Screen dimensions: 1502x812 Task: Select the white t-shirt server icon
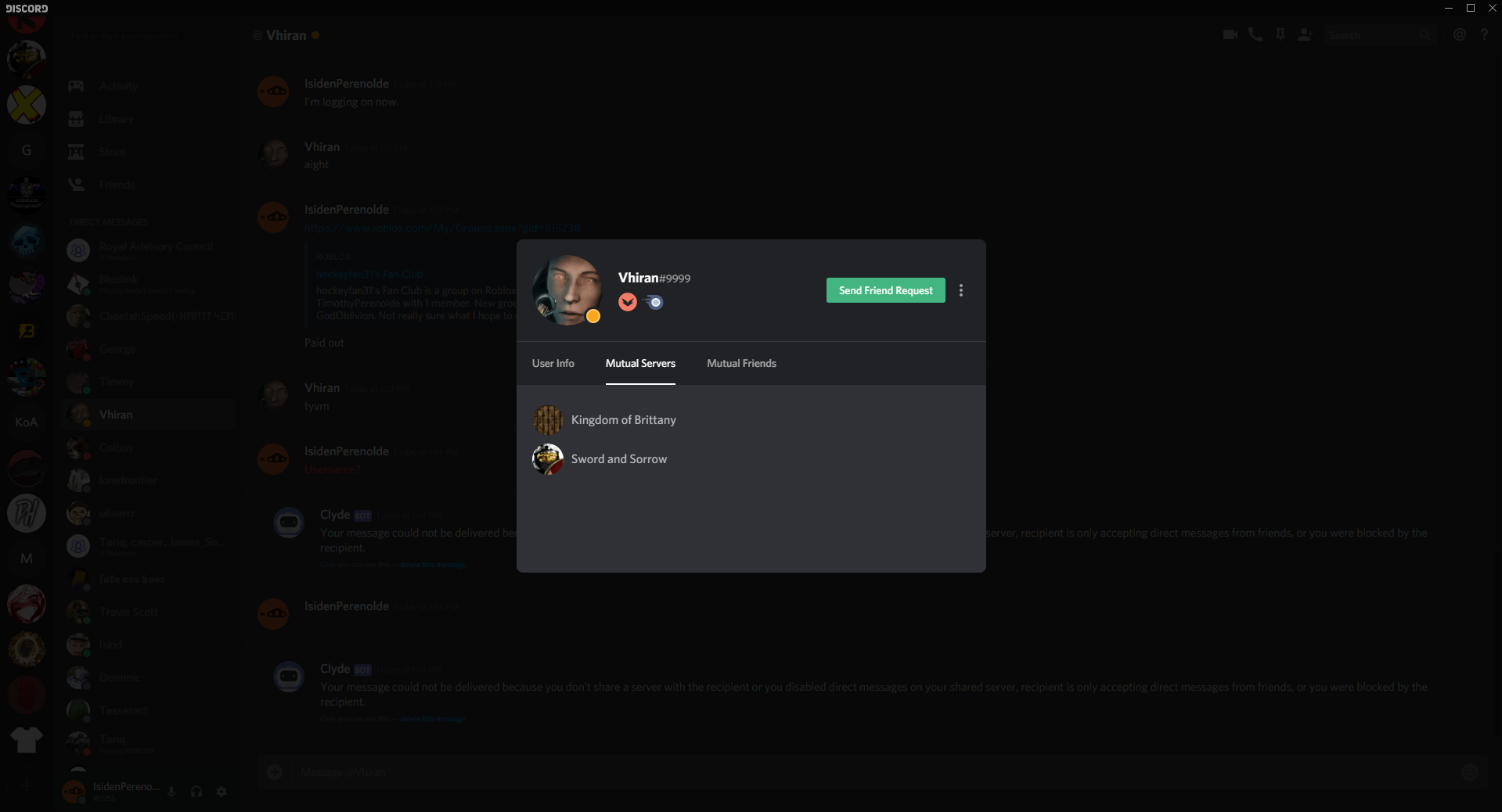pyautogui.click(x=27, y=740)
